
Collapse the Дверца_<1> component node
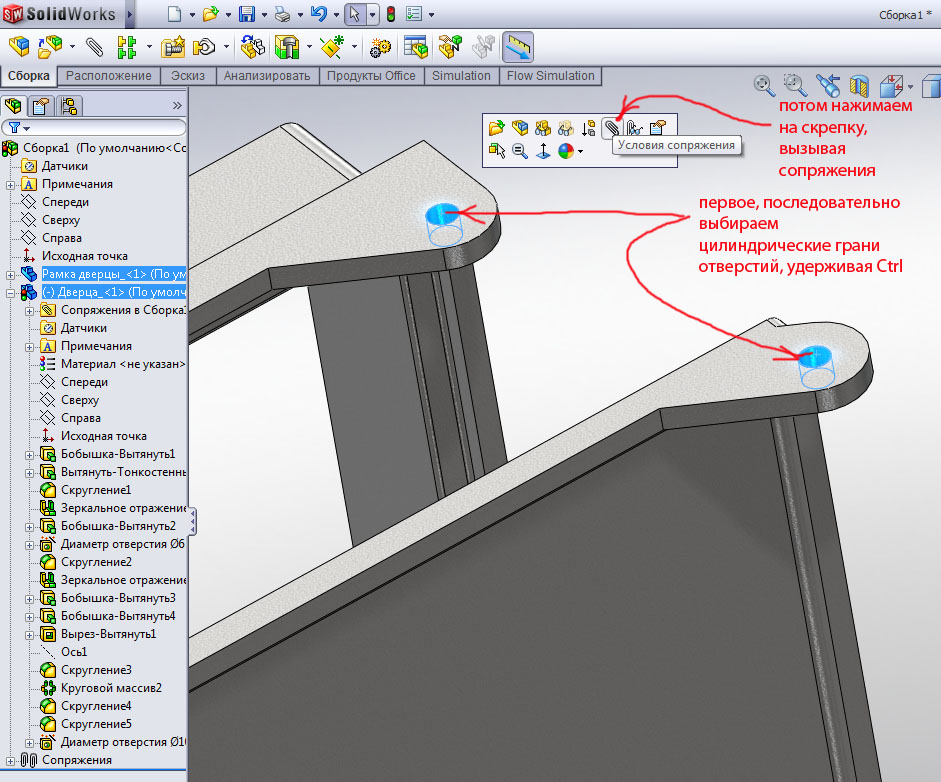[x=10, y=292]
